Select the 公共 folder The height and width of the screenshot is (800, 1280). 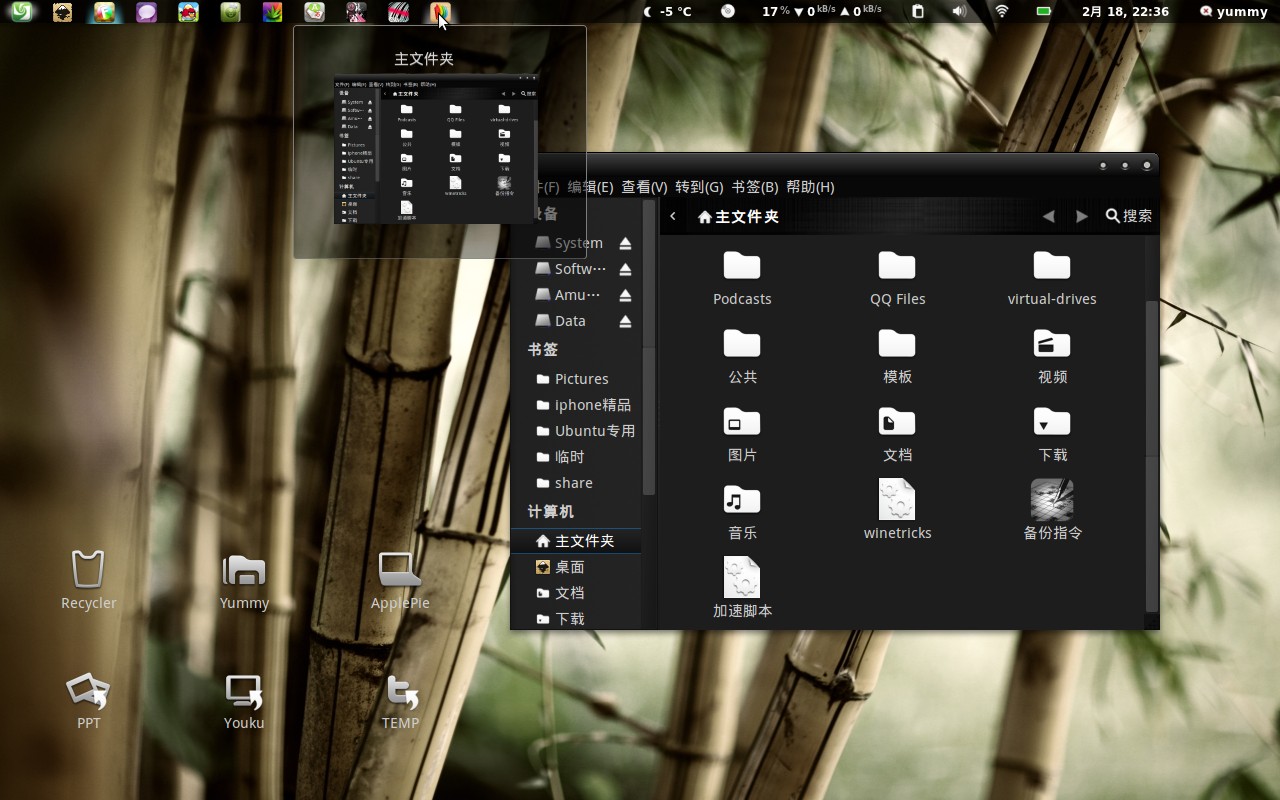742,355
